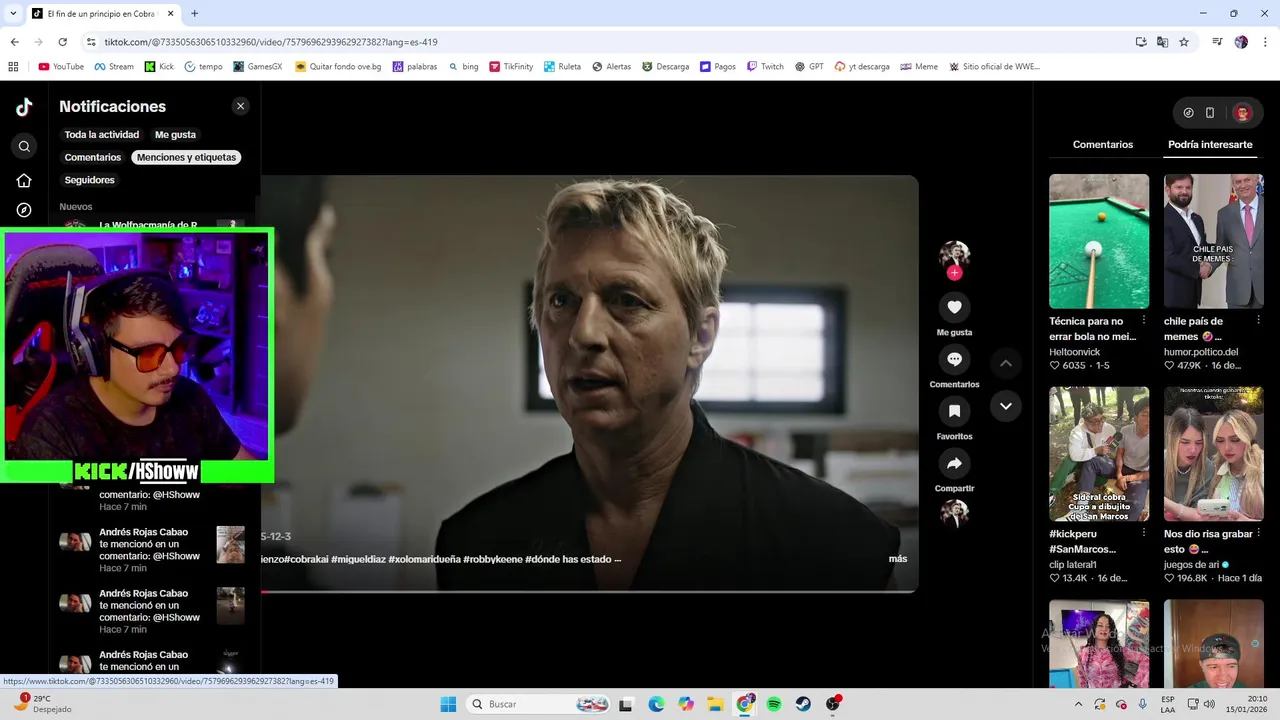Go to the next video arrow

pyautogui.click(x=1006, y=406)
